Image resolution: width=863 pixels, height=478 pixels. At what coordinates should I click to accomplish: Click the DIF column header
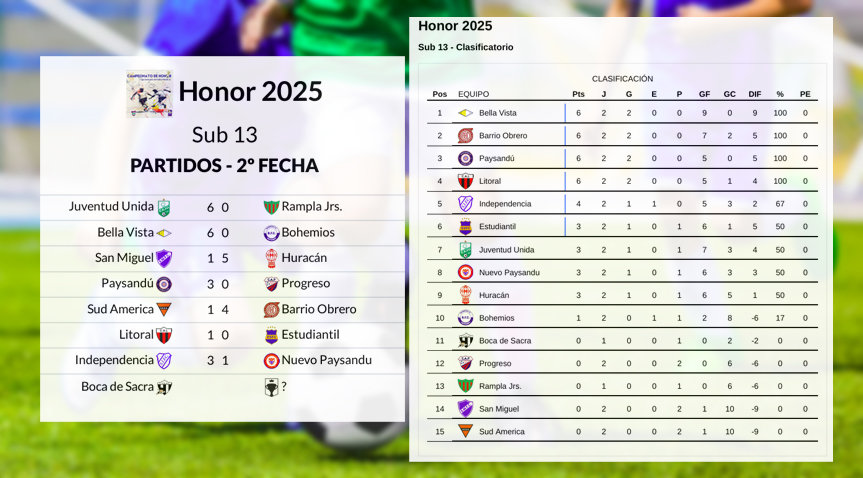tap(755, 94)
